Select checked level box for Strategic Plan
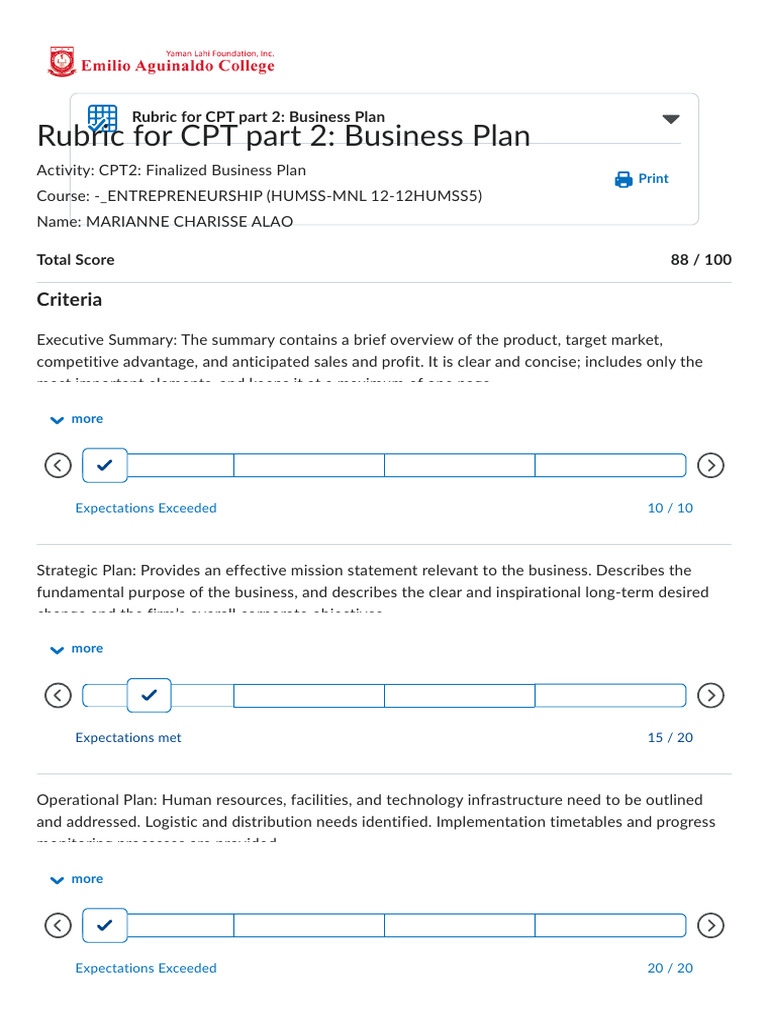The height and width of the screenshot is (1024, 768). [x=150, y=695]
